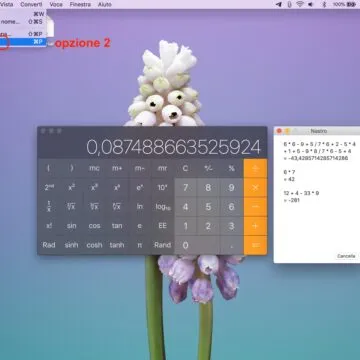Click the Rand key

[162, 245]
